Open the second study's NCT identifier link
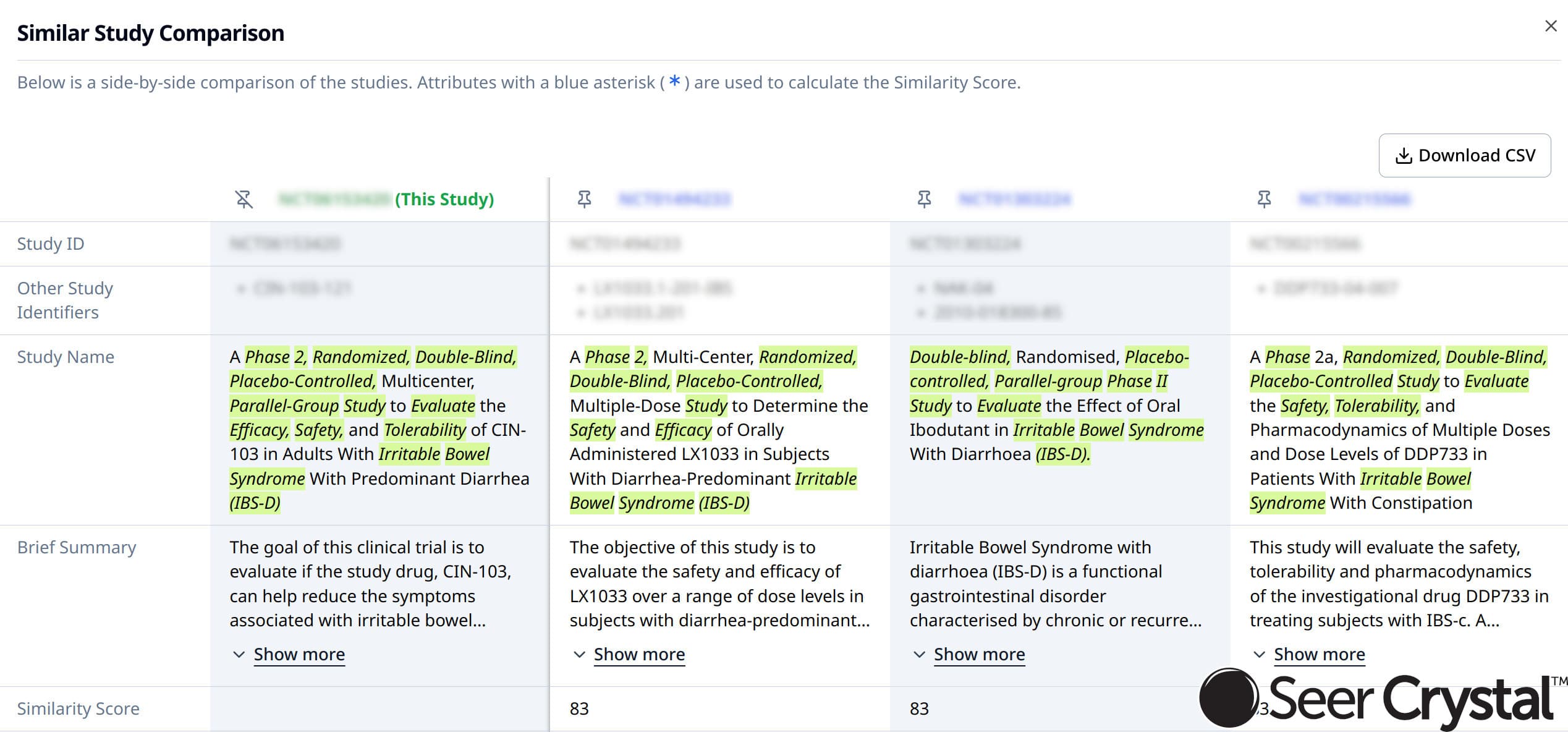 [675, 199]
